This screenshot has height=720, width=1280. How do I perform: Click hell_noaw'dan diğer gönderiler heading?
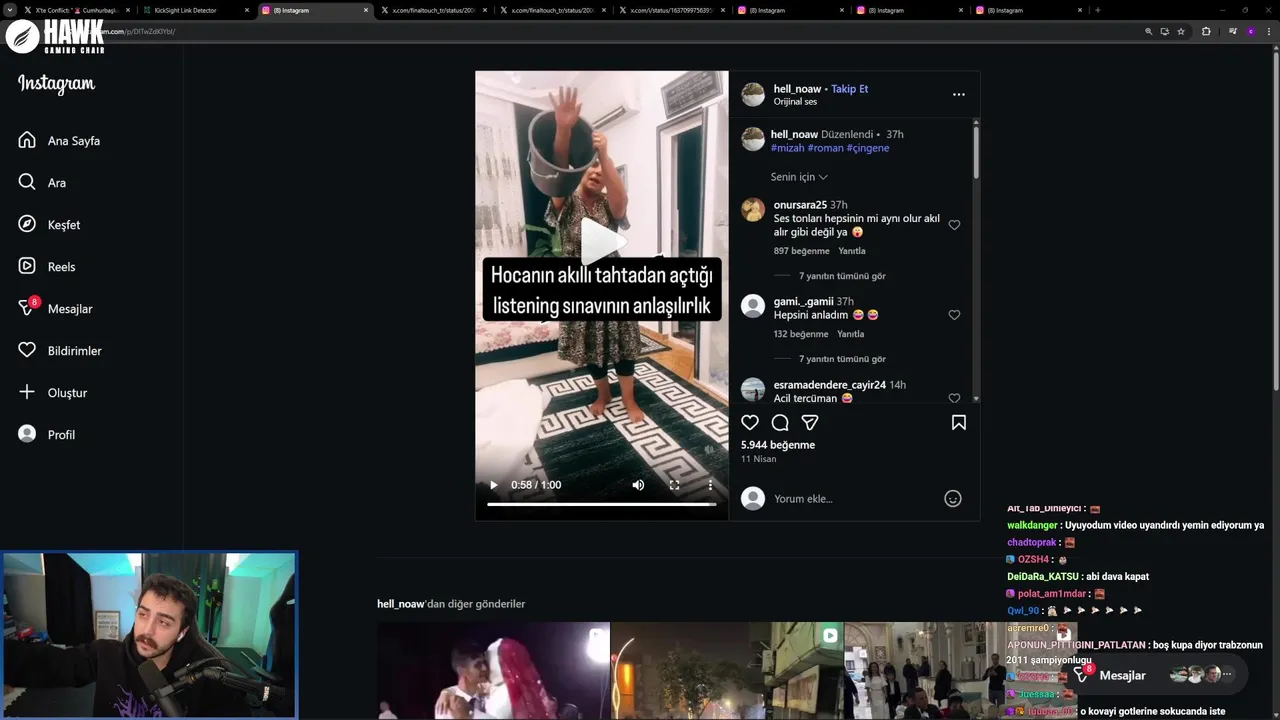coord(451,604)
